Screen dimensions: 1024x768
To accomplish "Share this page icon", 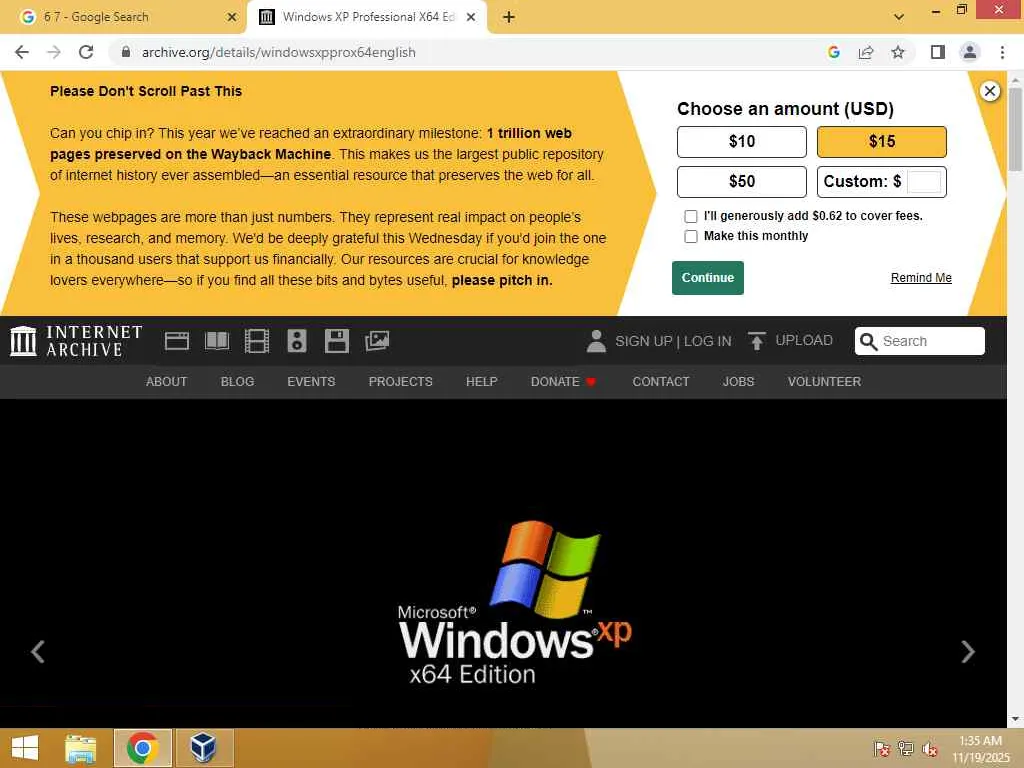I will coord(866,52).
